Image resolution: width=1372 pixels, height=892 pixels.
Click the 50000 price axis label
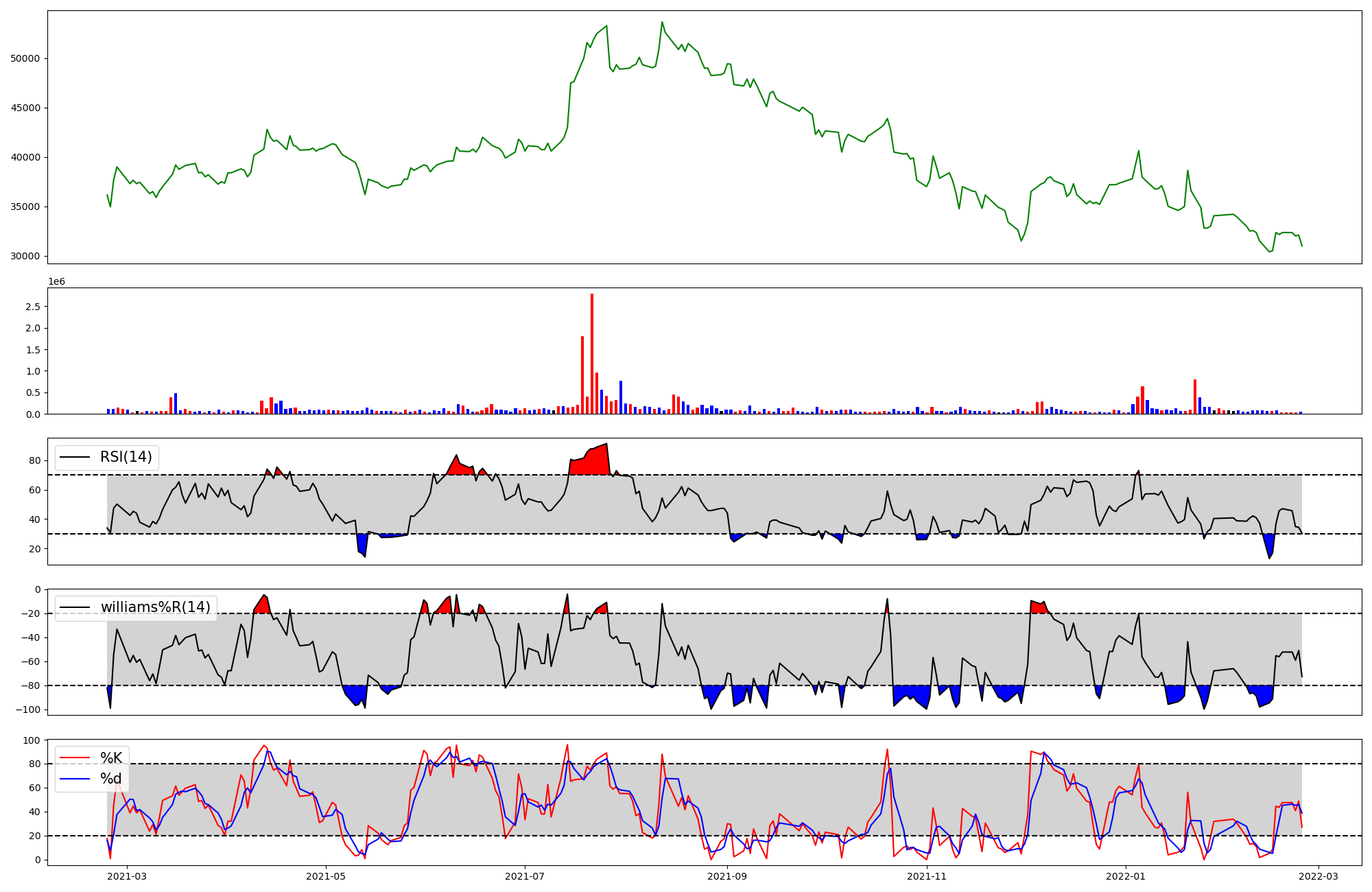coord(25,58)
